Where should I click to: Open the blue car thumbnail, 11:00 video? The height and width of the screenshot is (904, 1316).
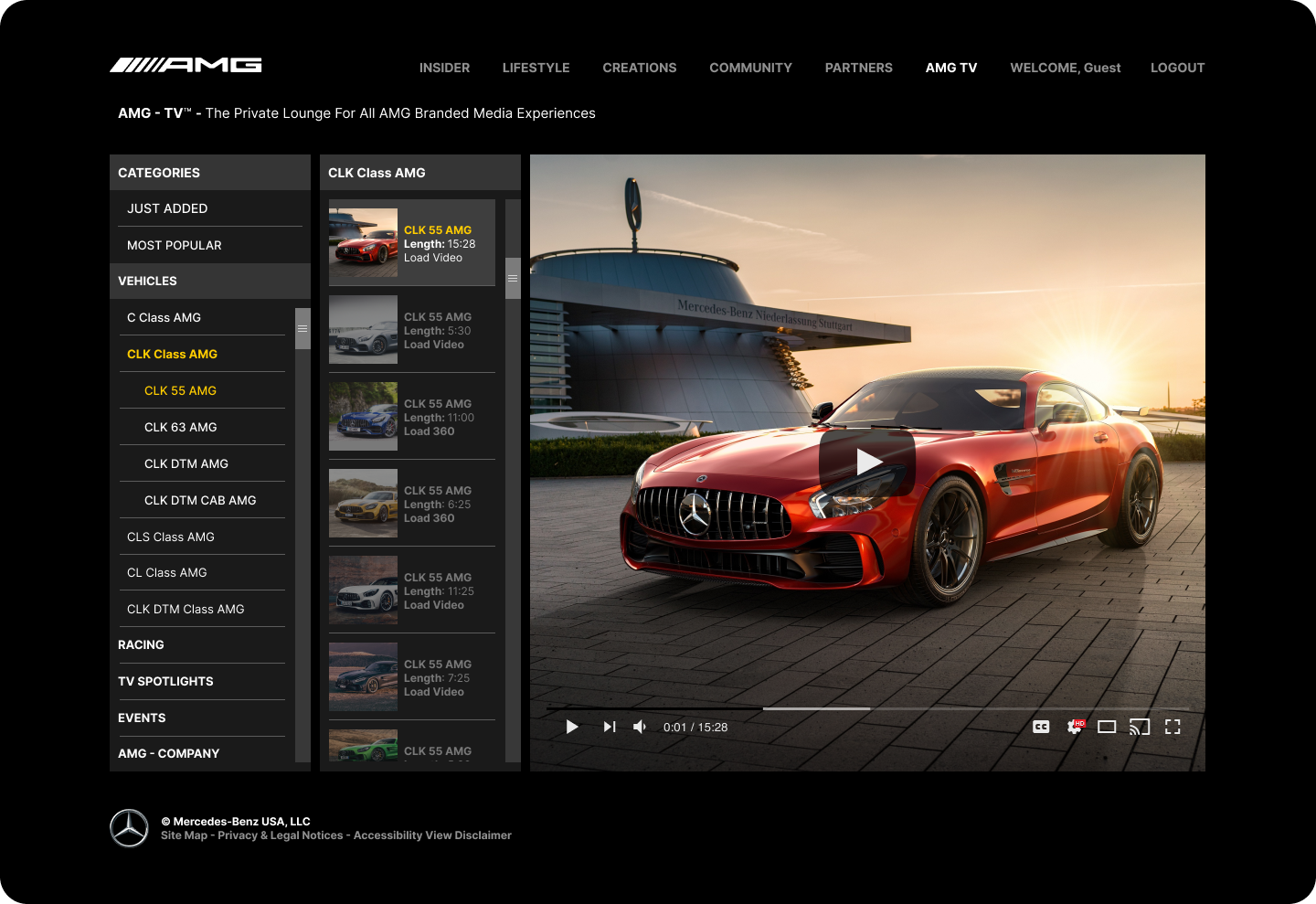click(x=364, y=417)
